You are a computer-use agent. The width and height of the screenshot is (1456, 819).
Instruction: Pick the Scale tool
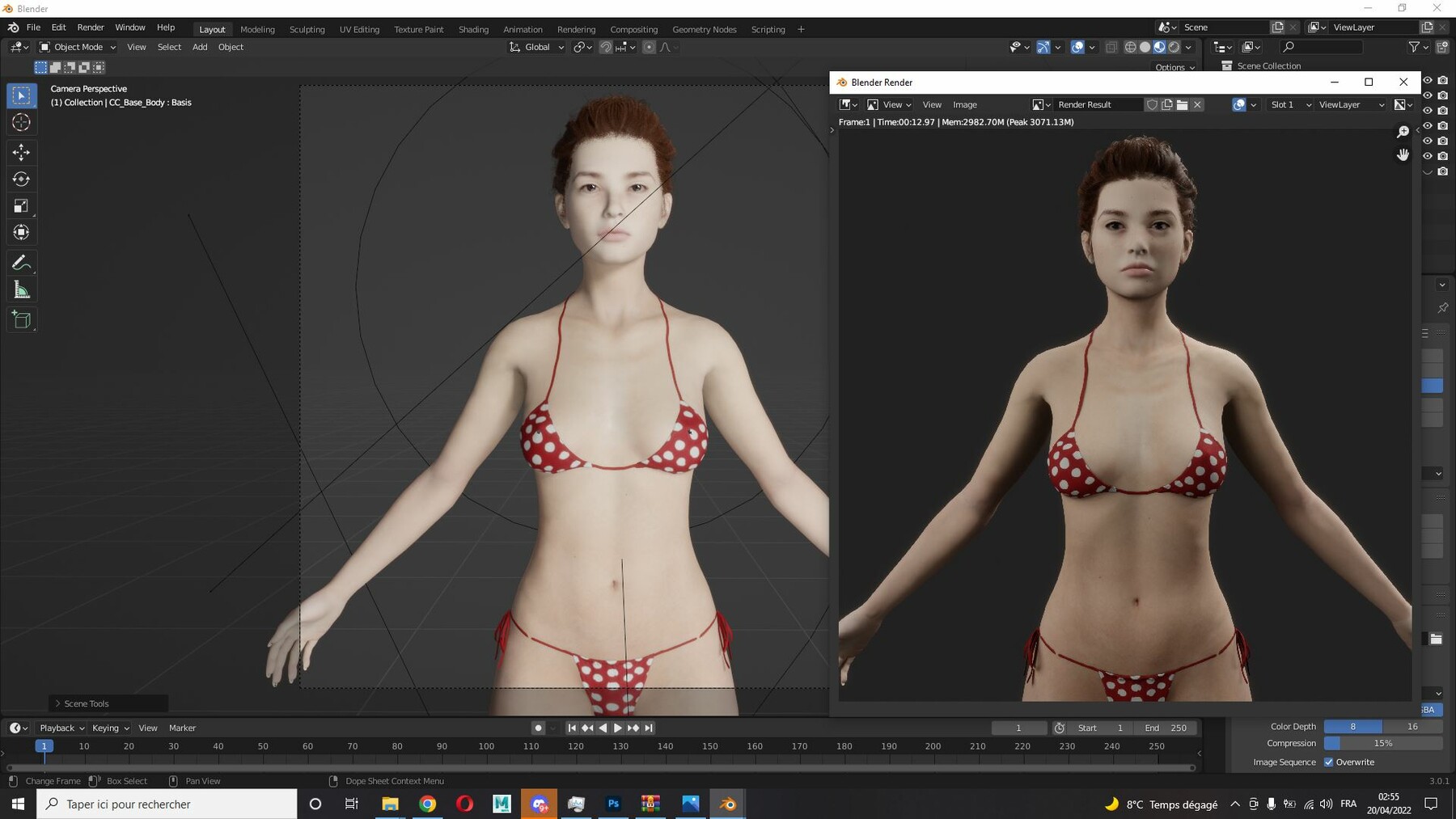point(22,206)
